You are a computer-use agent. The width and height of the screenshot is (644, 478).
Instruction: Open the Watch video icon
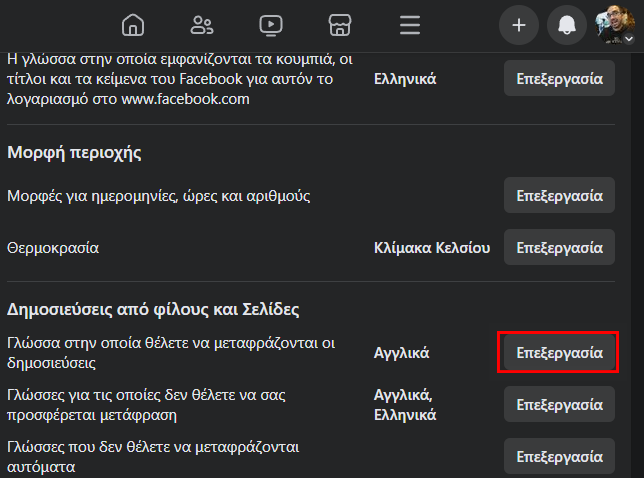tap(271, 25)
